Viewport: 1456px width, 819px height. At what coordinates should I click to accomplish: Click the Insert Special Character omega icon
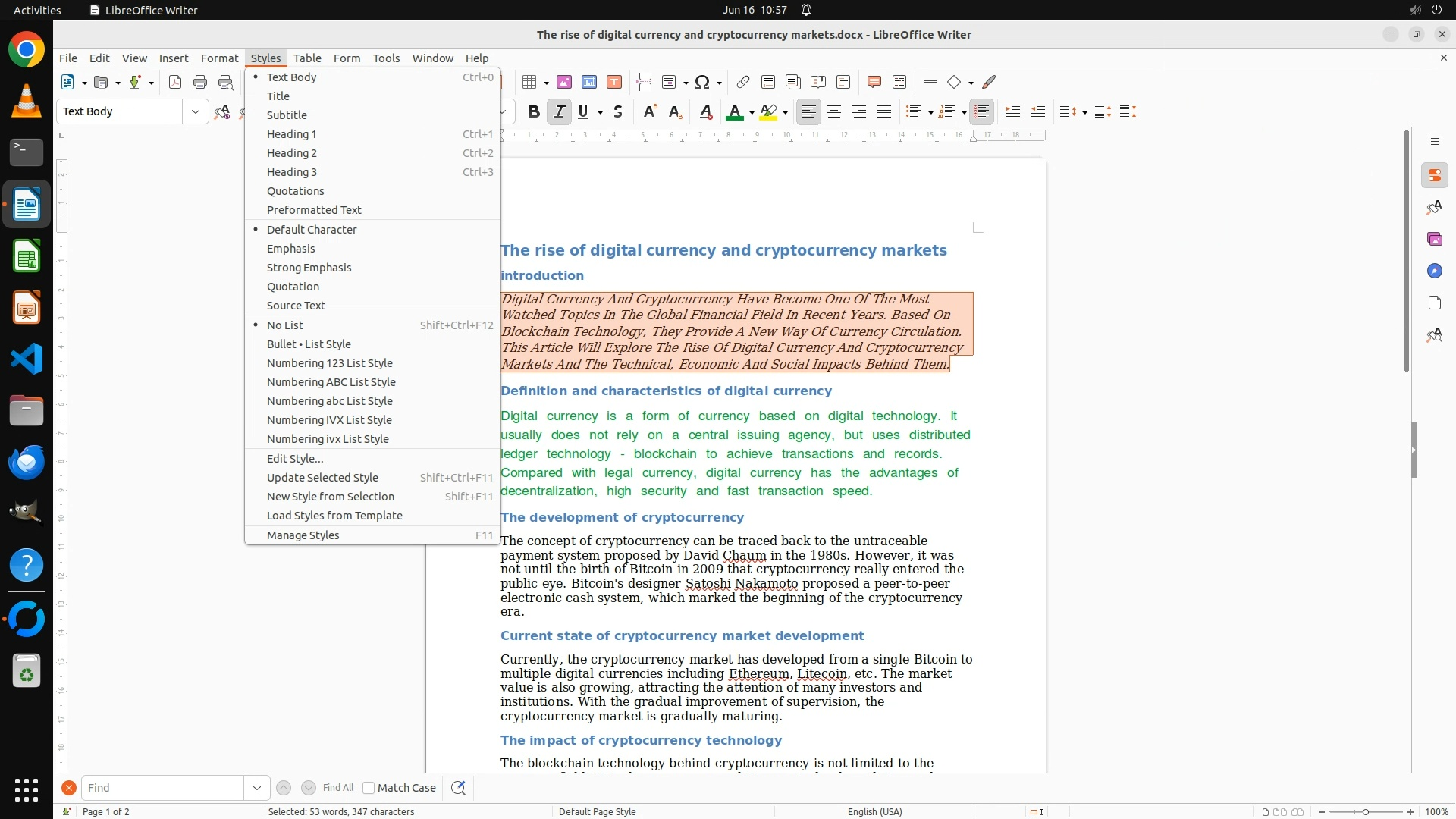pos(702,82)
